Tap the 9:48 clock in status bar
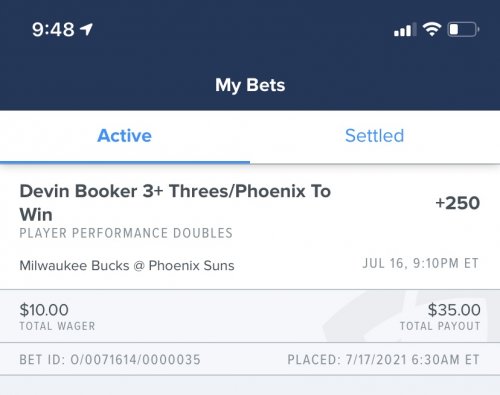Viewport: 500px width, 395px height. point(53,29)
